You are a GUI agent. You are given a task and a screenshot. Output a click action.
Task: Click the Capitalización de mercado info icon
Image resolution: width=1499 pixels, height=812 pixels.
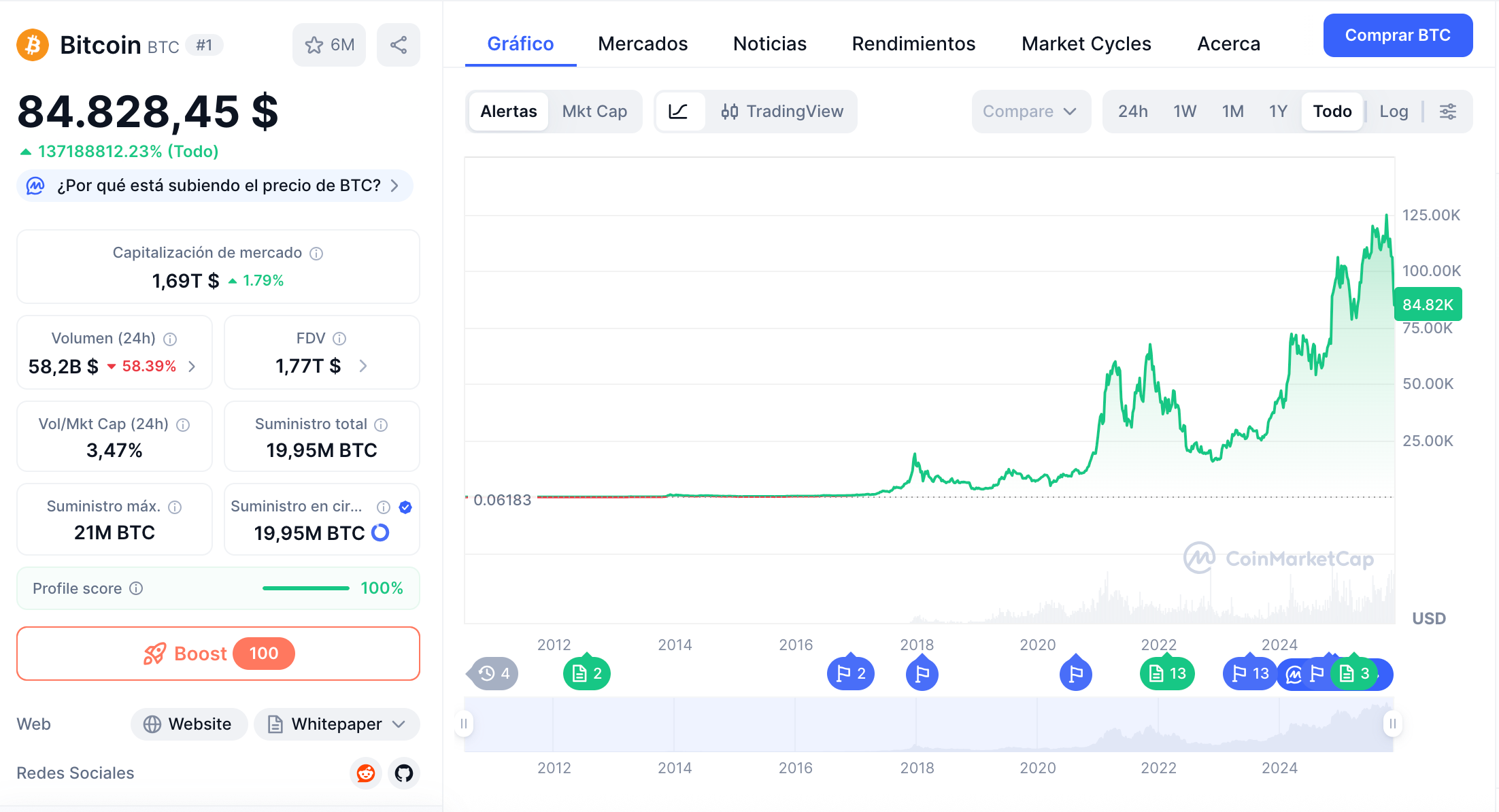coord(316,253)
